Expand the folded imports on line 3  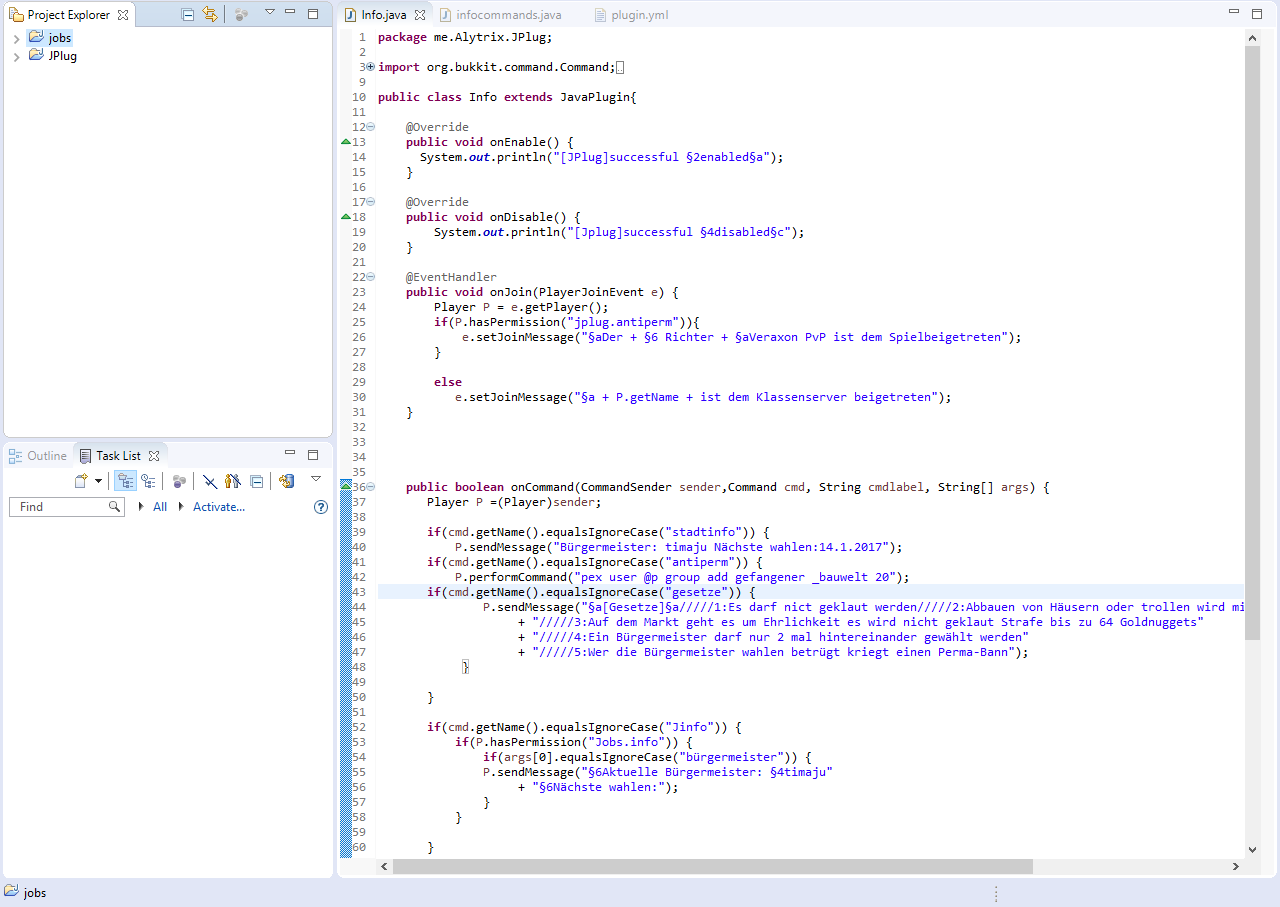click(371, 67)
